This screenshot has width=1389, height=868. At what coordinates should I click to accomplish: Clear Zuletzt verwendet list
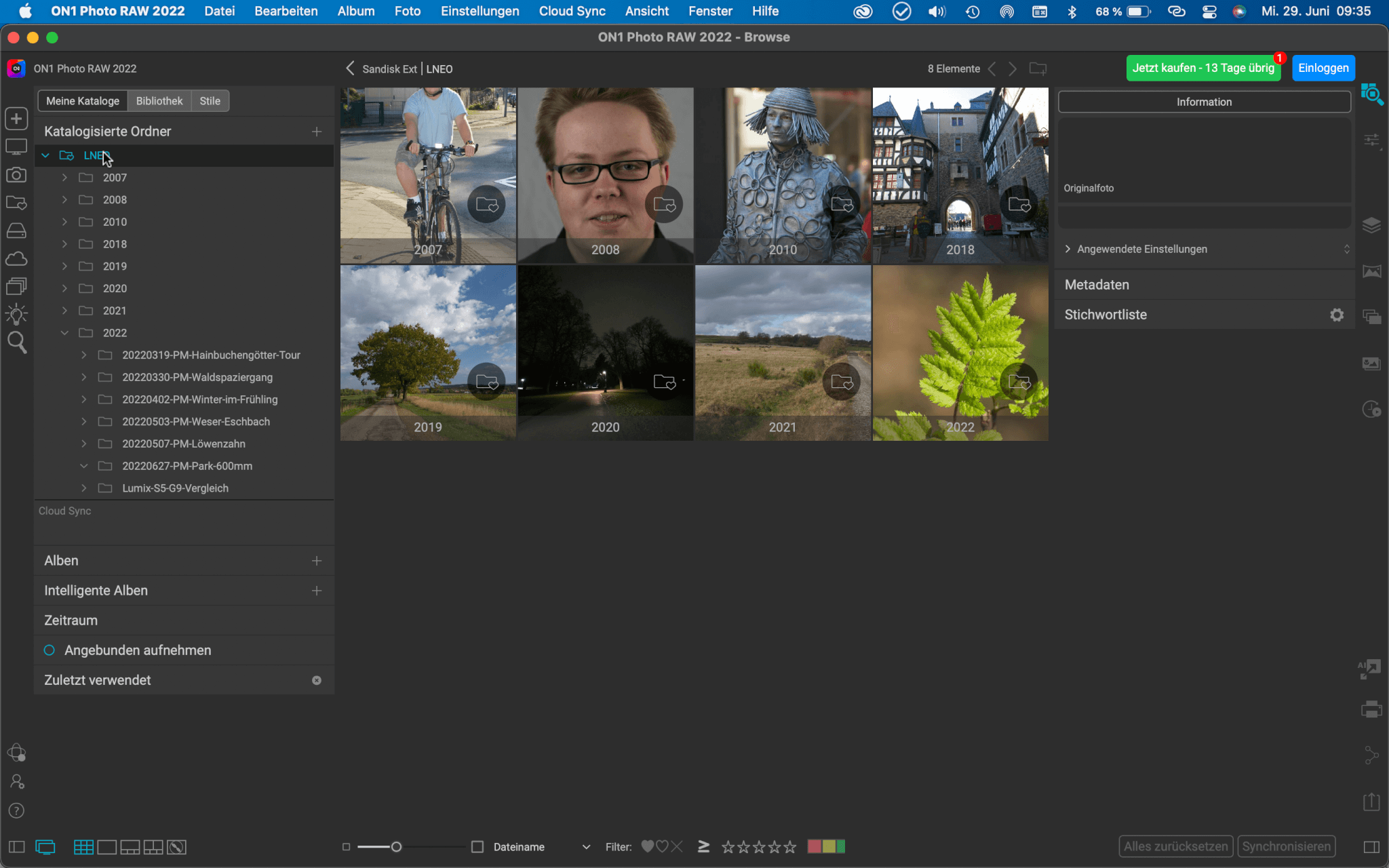pyautogui.click(x=317, y=680)
